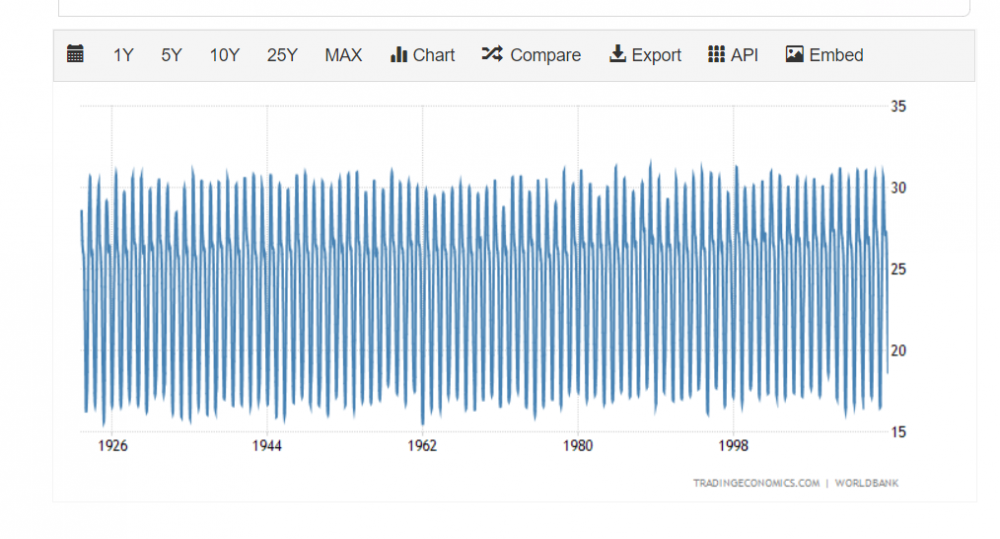Switch to the 5Y time range

(172, 56)
